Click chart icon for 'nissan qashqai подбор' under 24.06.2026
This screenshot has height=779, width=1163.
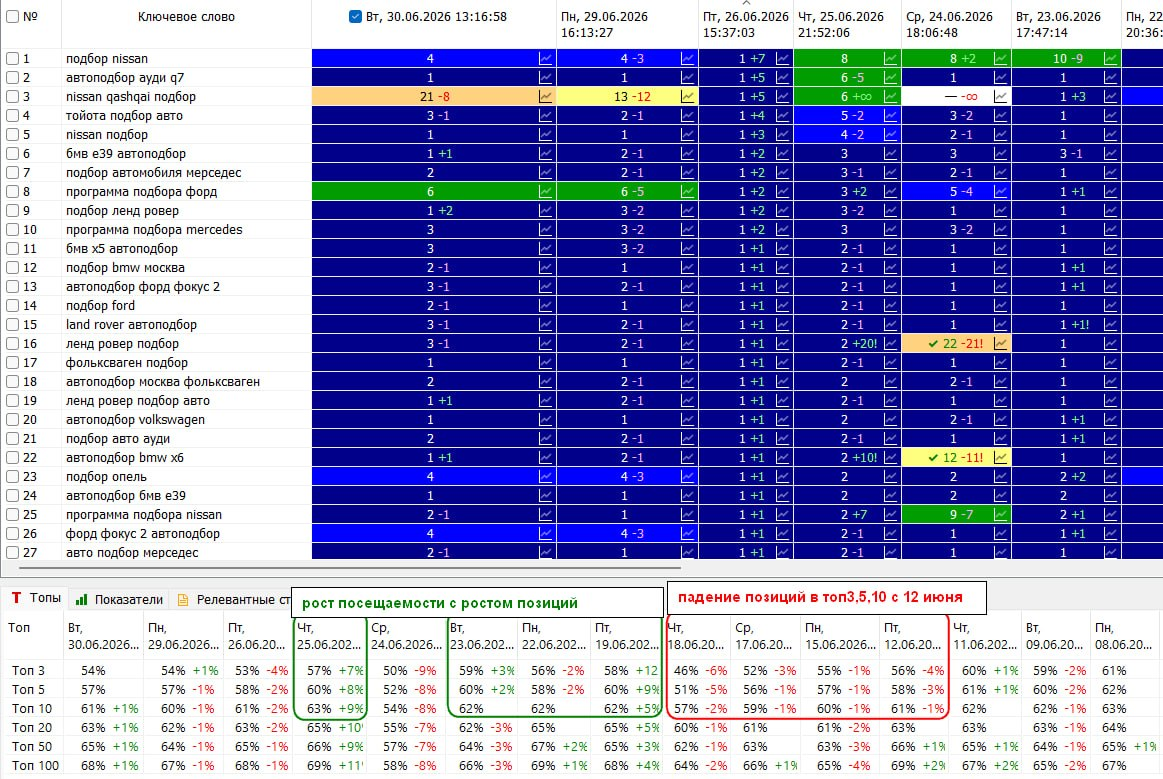(x=1001, y=96)
